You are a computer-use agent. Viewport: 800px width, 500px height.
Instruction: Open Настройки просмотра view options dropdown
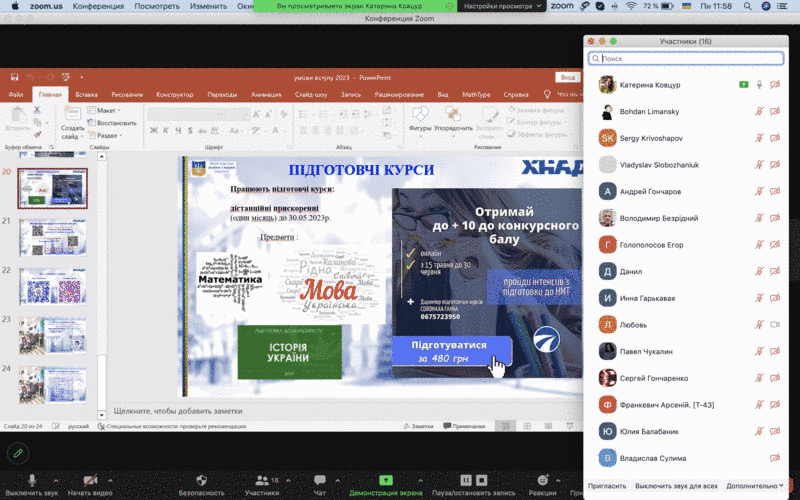[x=502, y=6]
